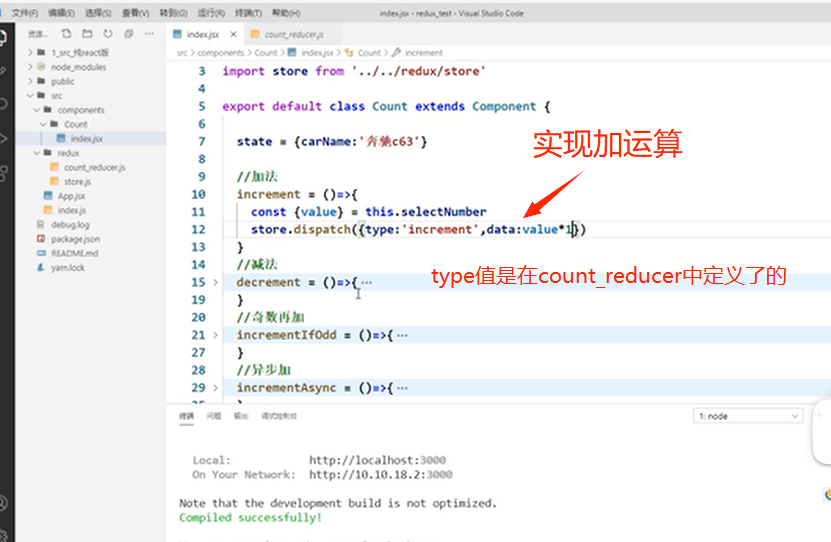Select the index.jsx editor tab

click(x=205, y=34)
